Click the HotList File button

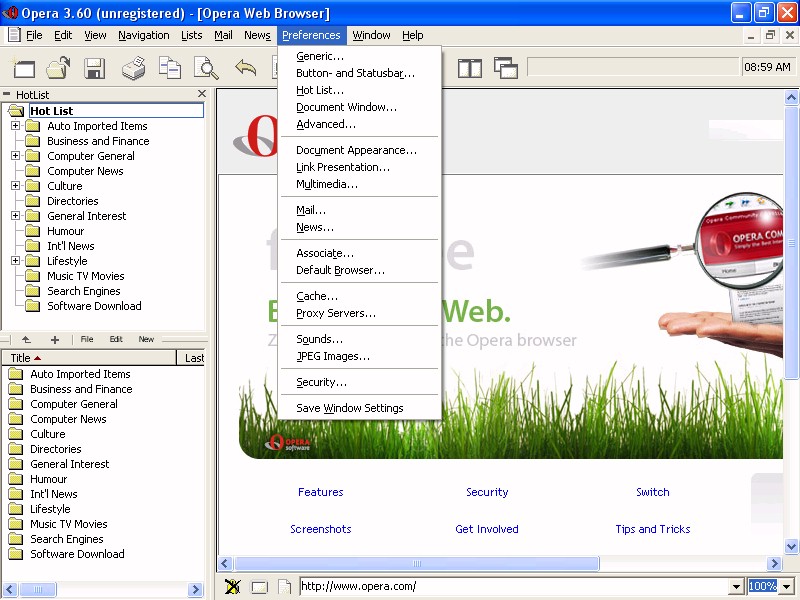(87, 339)
